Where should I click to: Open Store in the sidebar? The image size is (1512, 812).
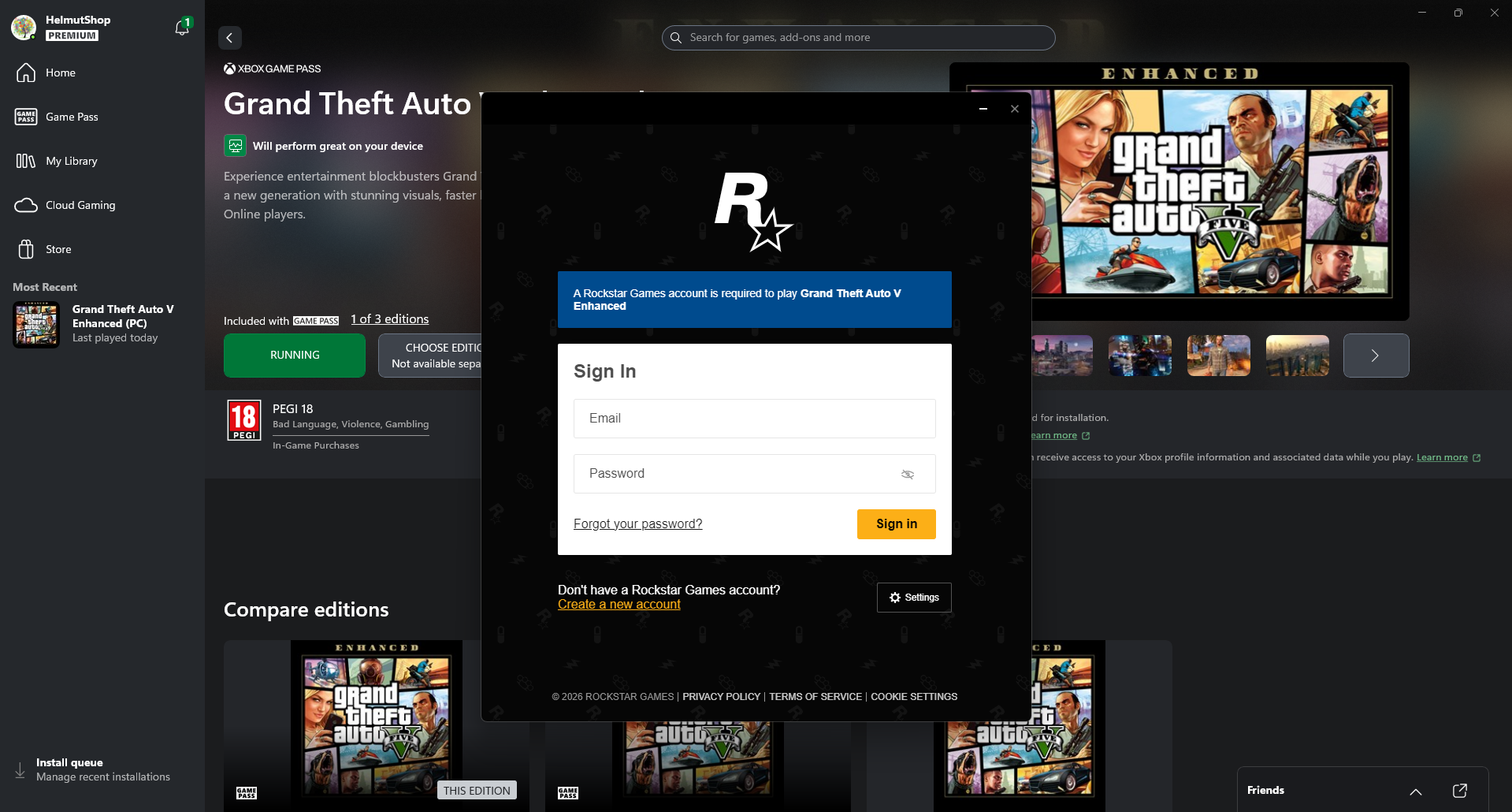click(x=102, y=249)
